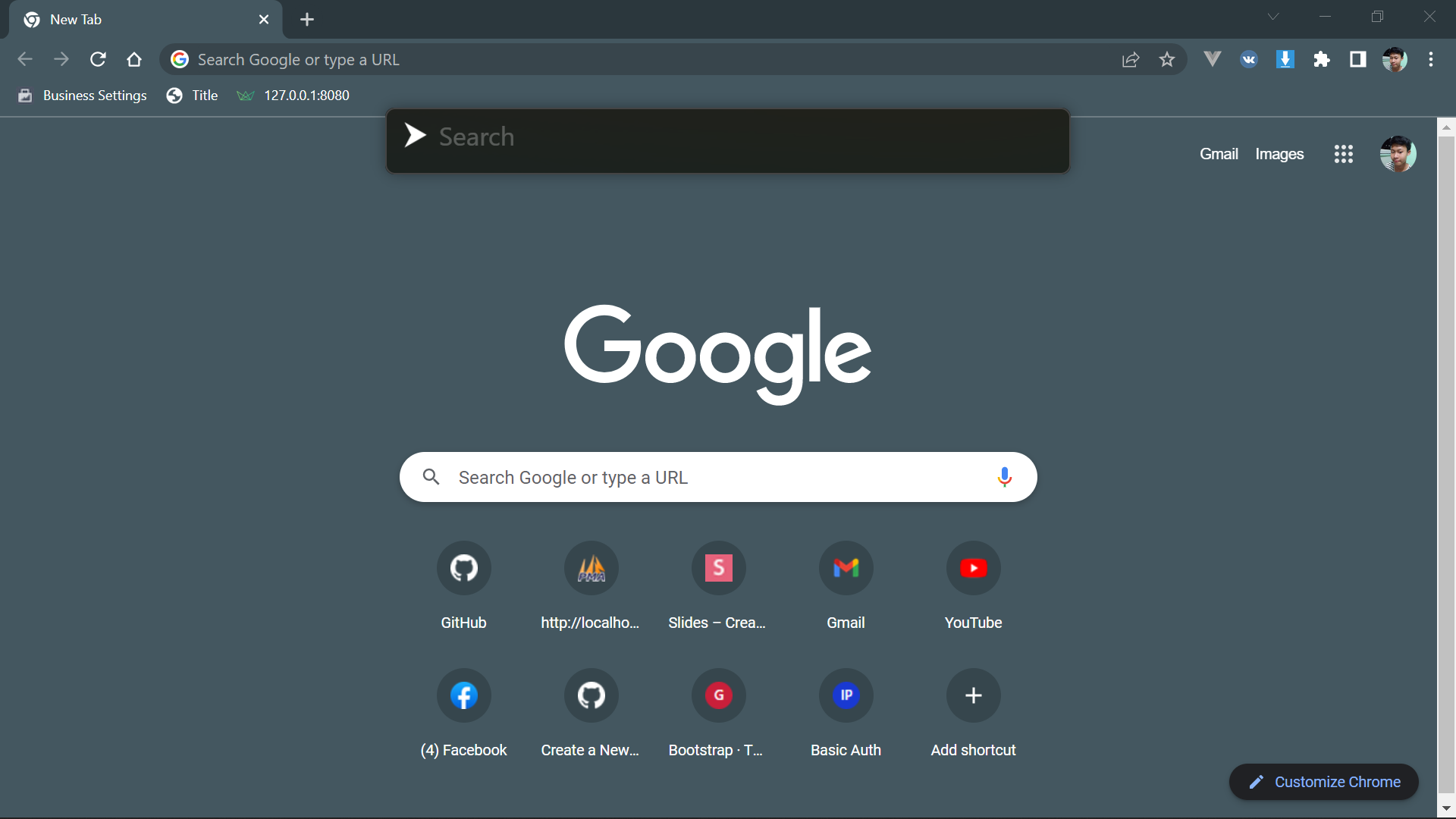
Task: Click the Customize Chrome button
Action: 1323,782
